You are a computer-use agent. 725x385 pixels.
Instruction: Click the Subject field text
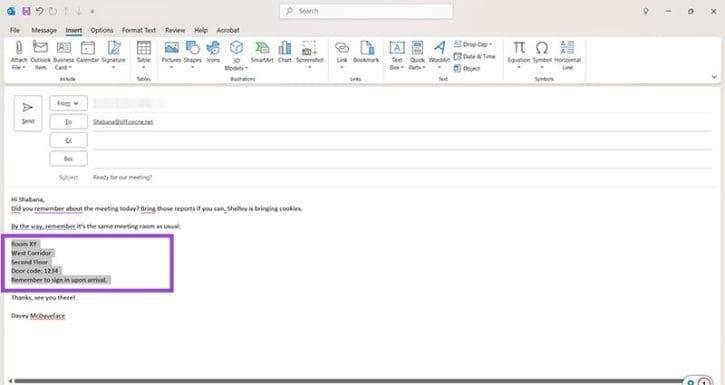(123, 177)
